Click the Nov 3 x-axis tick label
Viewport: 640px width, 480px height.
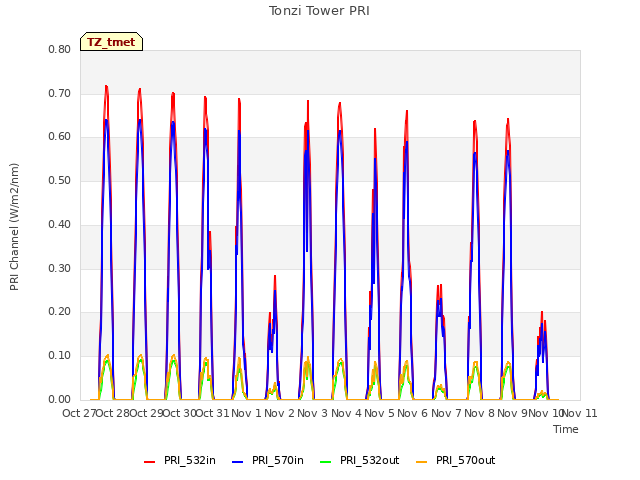pos(313,413)
